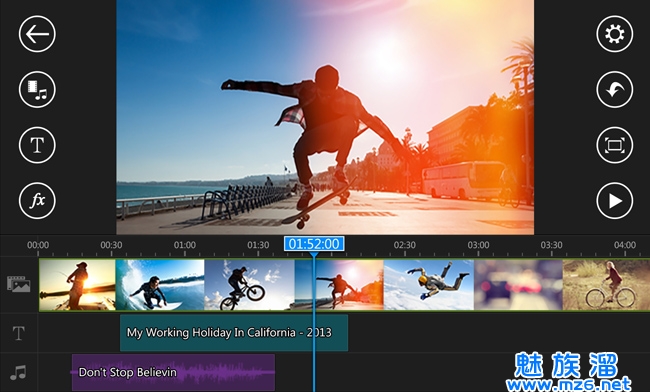Jump to 04:00 on timeline ruler
The image size is (650, 392).
tap(625, 245)
